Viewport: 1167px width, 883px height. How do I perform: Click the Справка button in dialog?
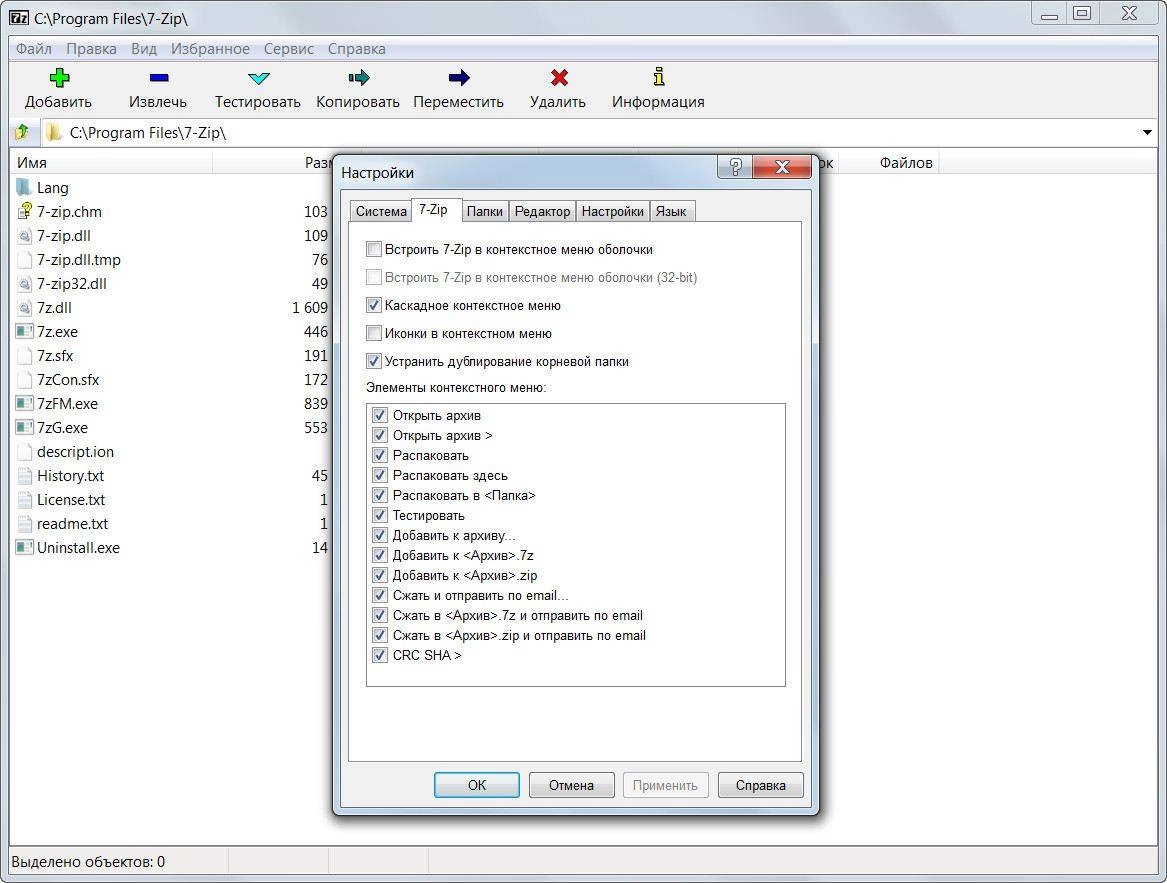click(761, 785)
